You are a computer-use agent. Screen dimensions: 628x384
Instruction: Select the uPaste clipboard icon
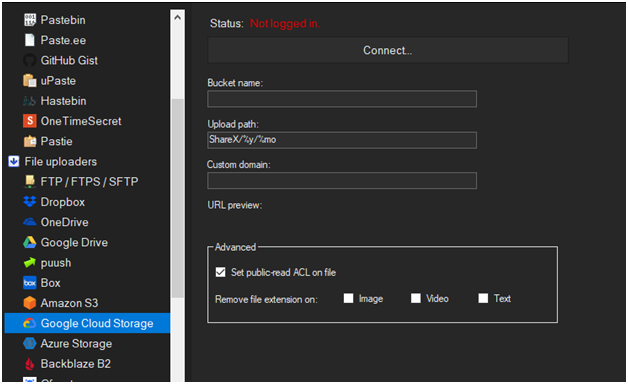point(30,80)
